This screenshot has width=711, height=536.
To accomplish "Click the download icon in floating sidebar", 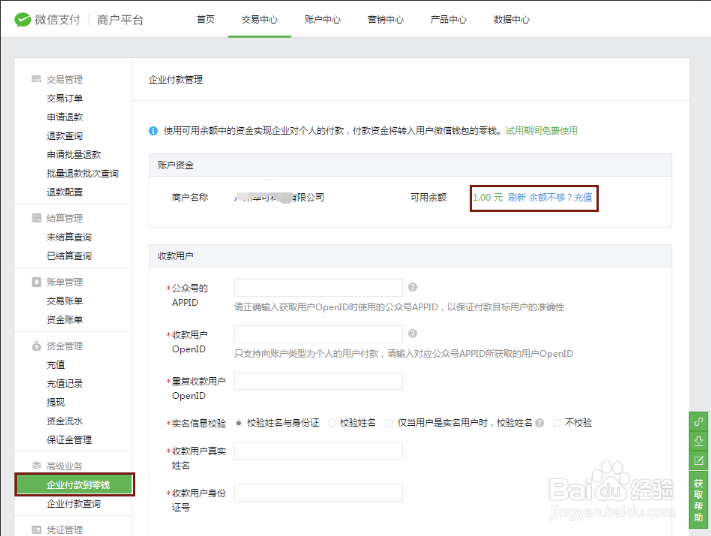I will tap(699, 441).
